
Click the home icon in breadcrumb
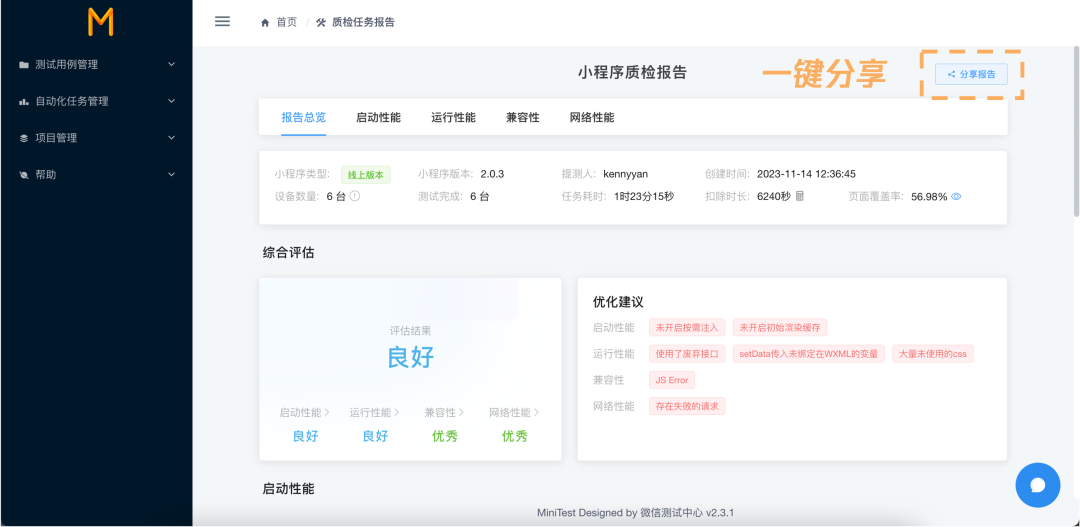pyautogui.click(x=265, y=22)
